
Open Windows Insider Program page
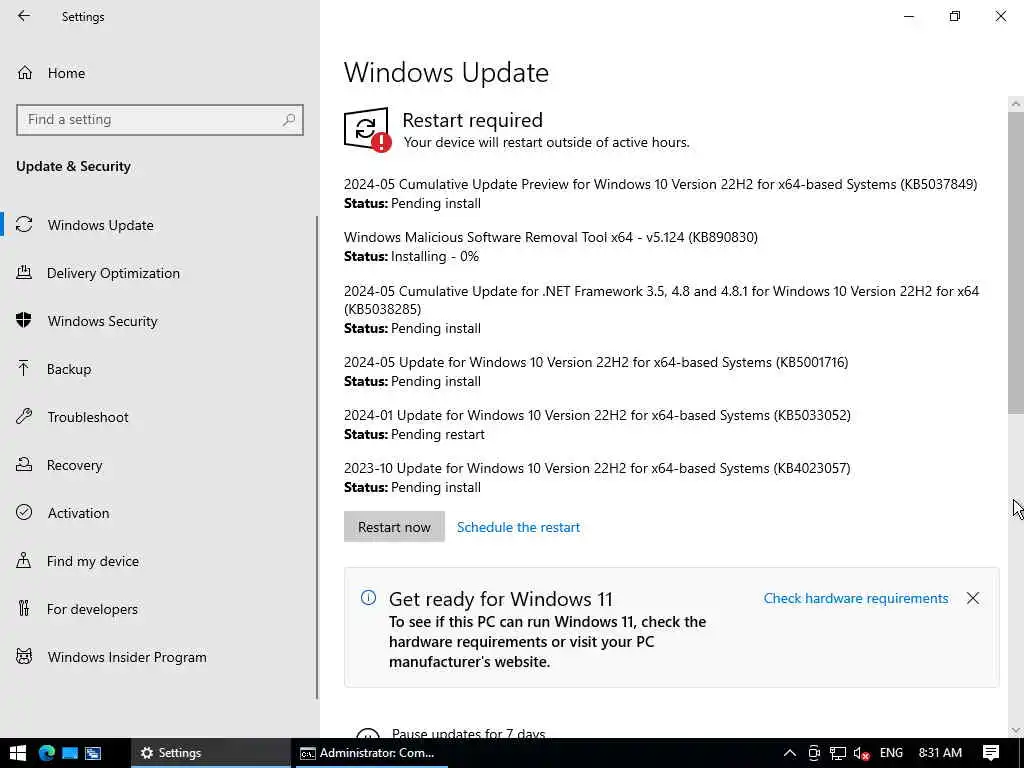127,657
